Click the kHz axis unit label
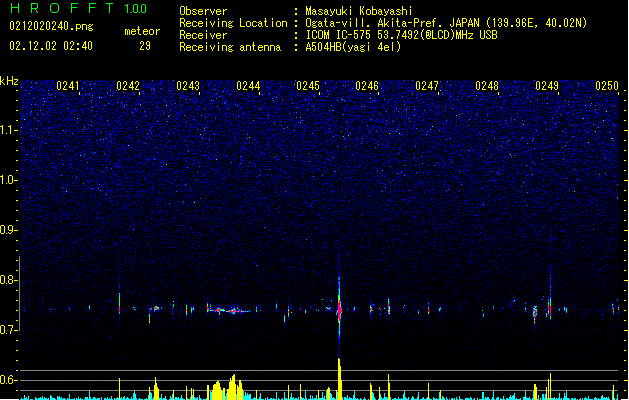Screen dimensions: 629x400 pyautogui.click(x=9, y=81)
